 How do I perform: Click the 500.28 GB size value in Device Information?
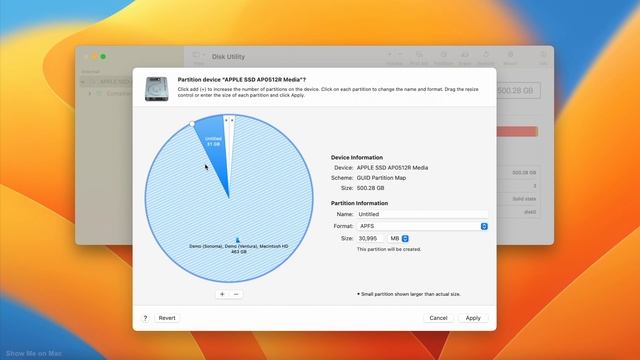coord(371,188)
